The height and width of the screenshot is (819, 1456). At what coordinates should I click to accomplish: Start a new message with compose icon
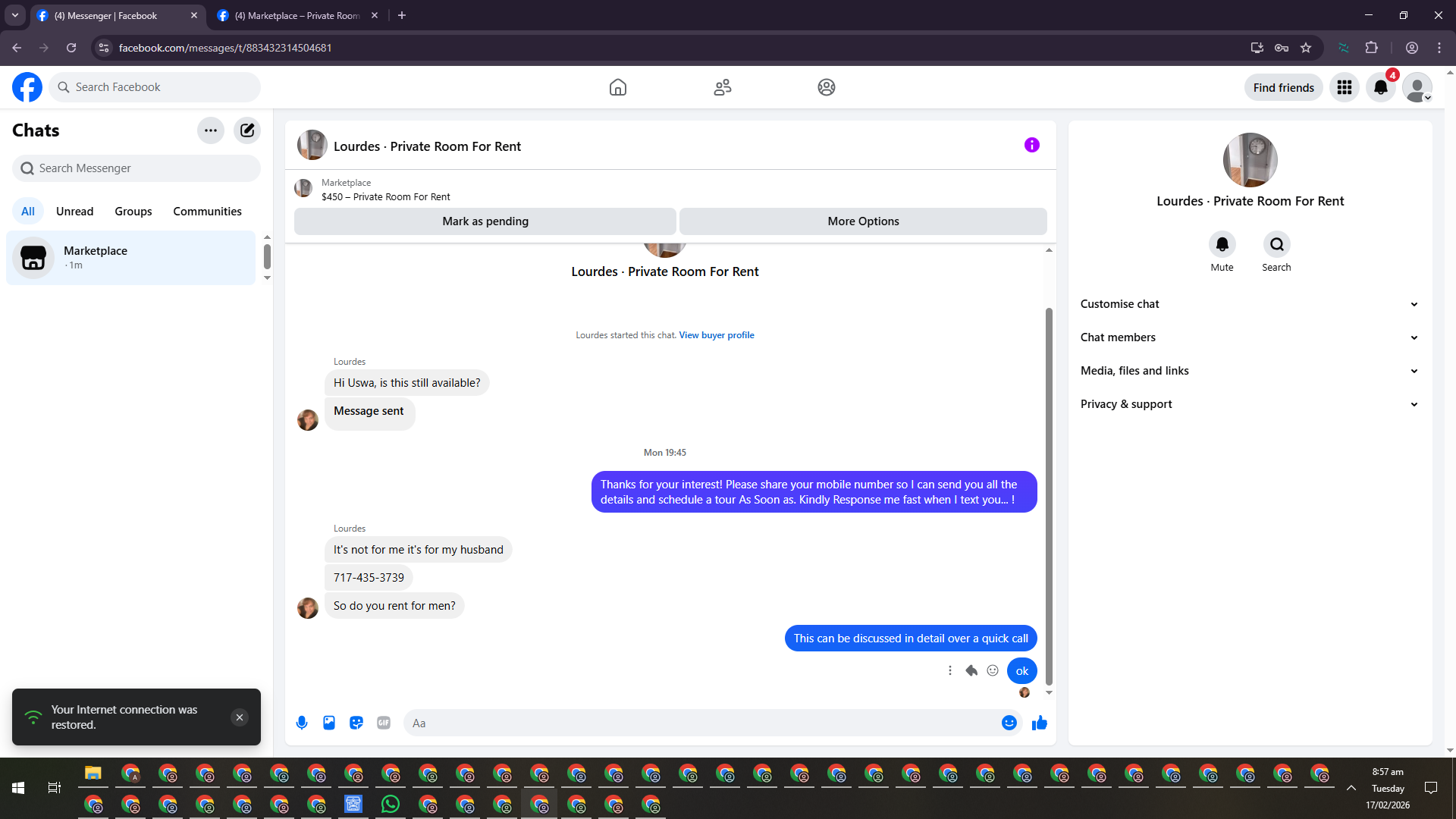pos(247,130)
